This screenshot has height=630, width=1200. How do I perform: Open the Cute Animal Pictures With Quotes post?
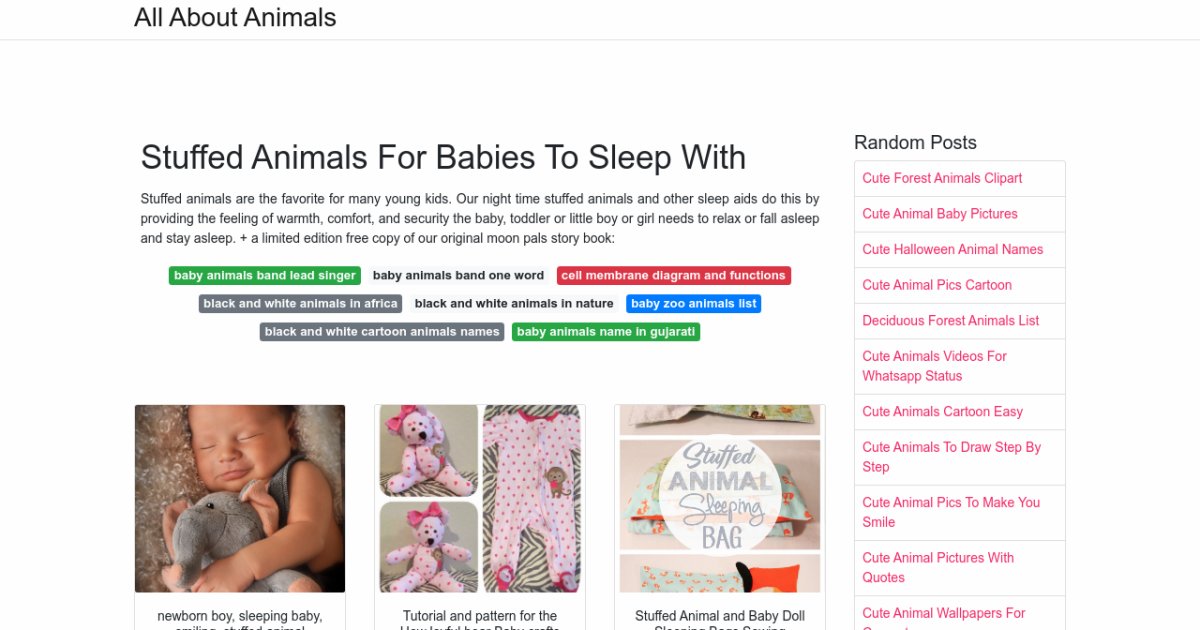point(938,567)
